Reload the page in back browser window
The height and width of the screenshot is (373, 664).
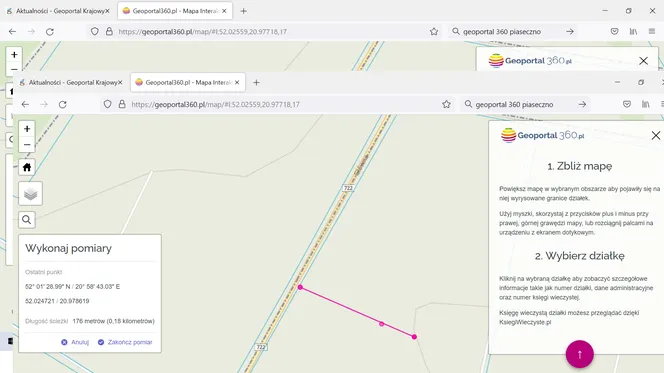[x=50, y=31]
